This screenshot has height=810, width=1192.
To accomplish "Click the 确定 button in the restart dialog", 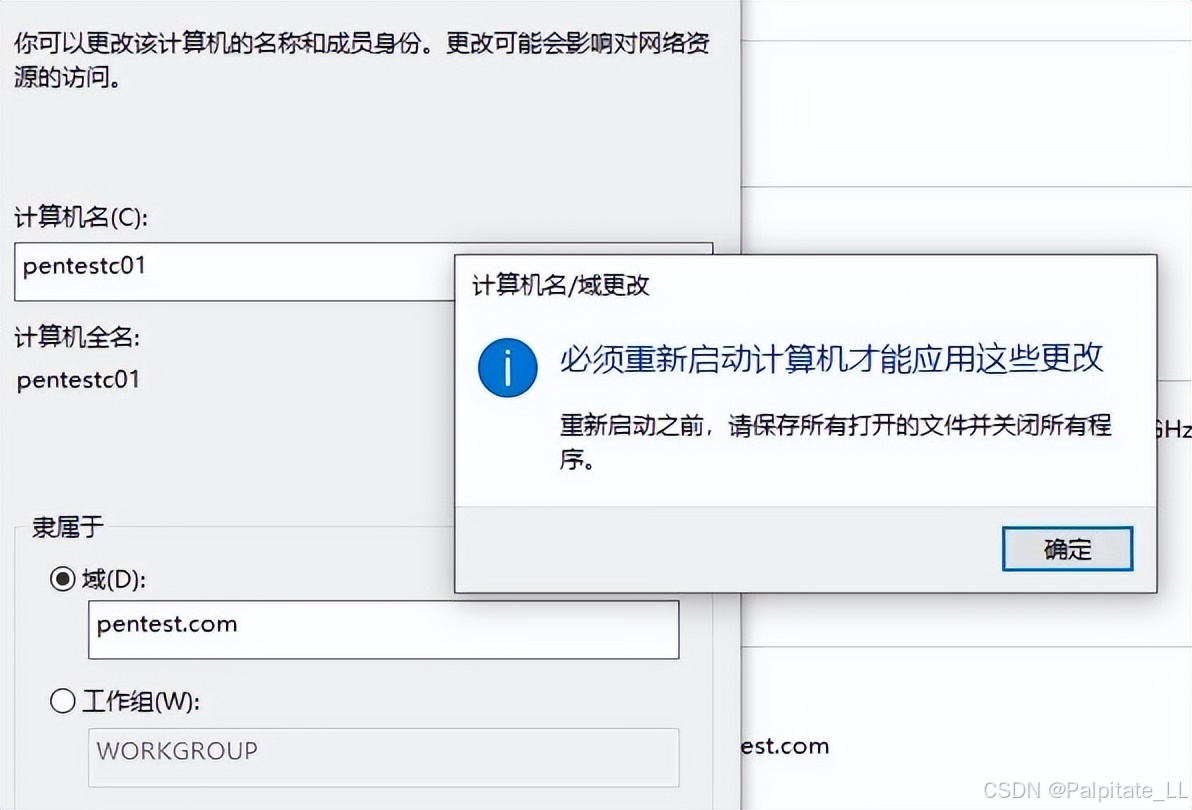I will pos(1067,549).
